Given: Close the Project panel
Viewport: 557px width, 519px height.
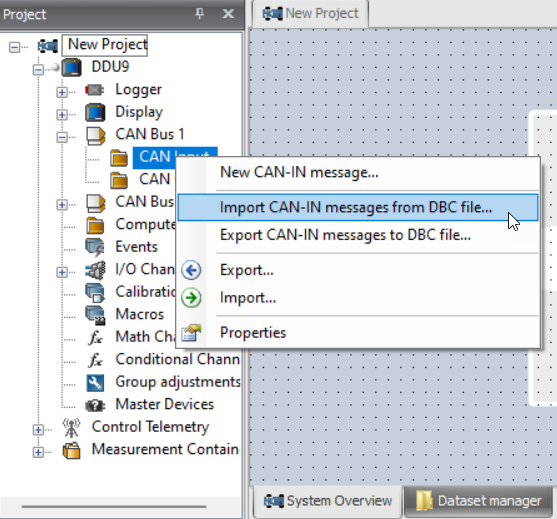Looking at the screenshot, I should (228, 14).
